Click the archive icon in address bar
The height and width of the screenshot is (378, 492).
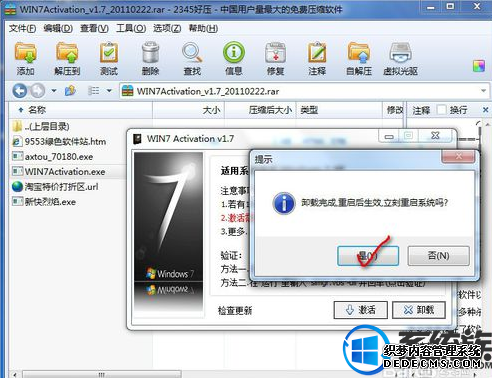(128, 91)
